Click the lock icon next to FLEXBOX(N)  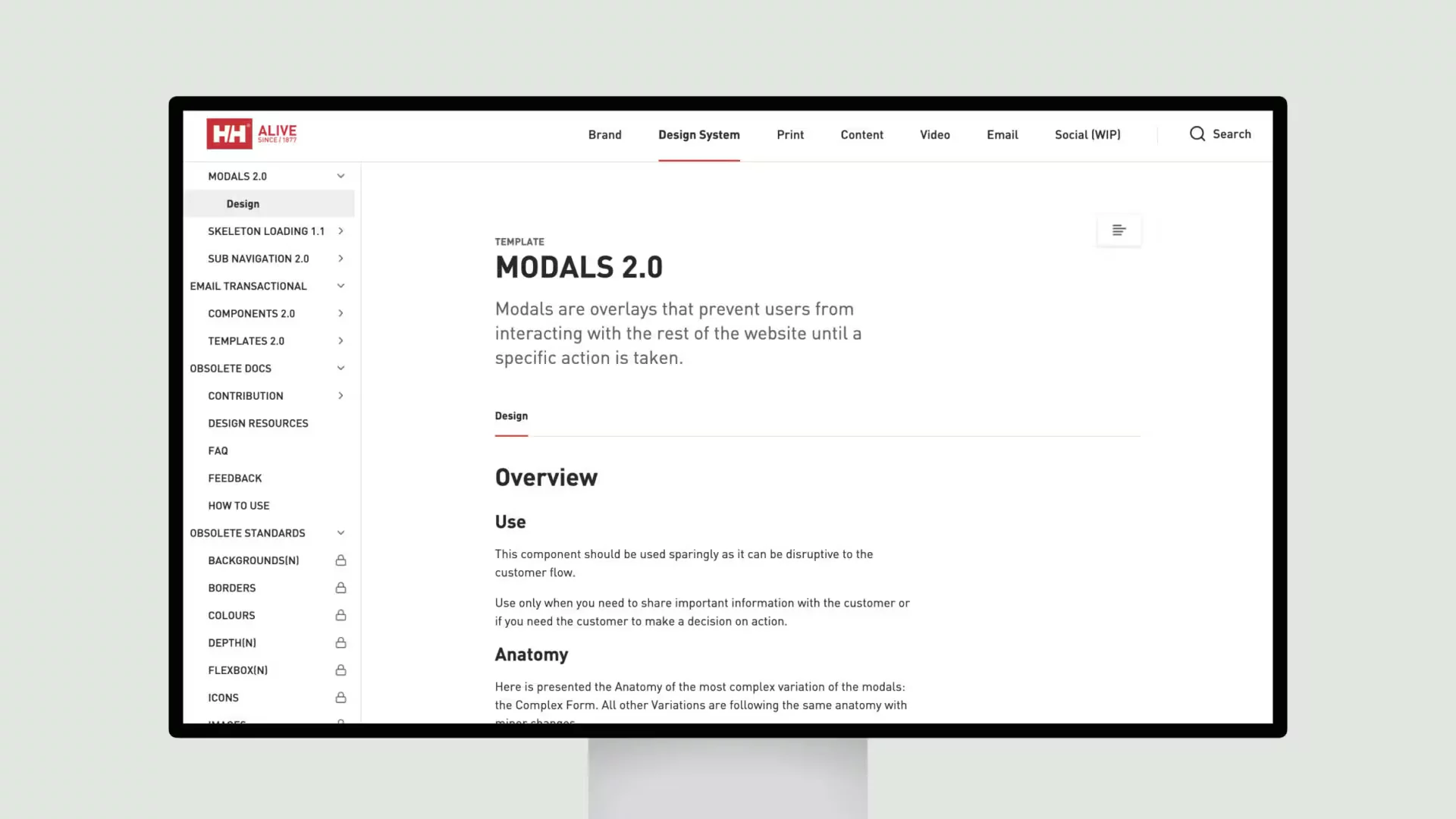point(341,669)
